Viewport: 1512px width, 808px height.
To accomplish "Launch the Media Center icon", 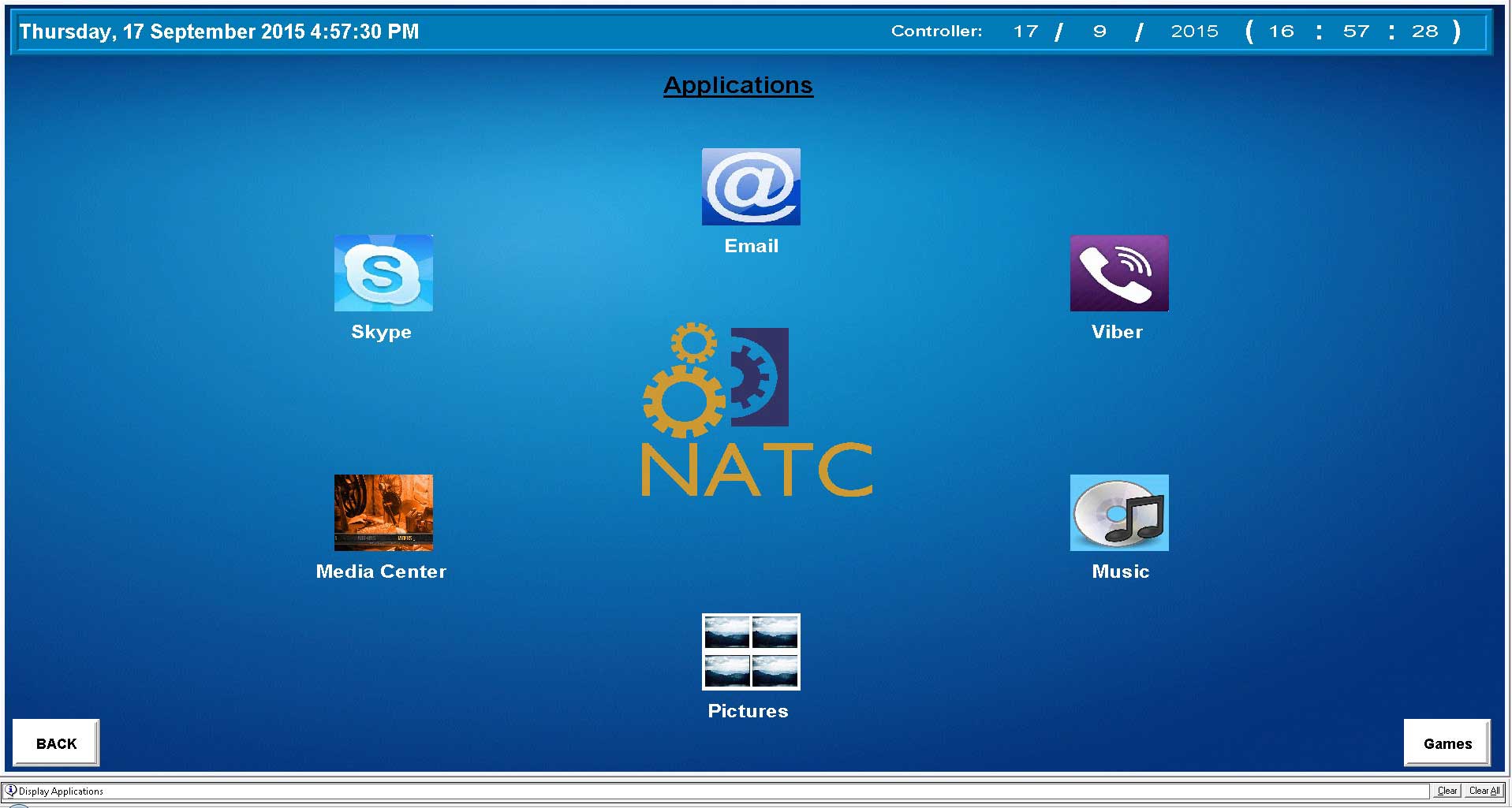I will 383,512.
